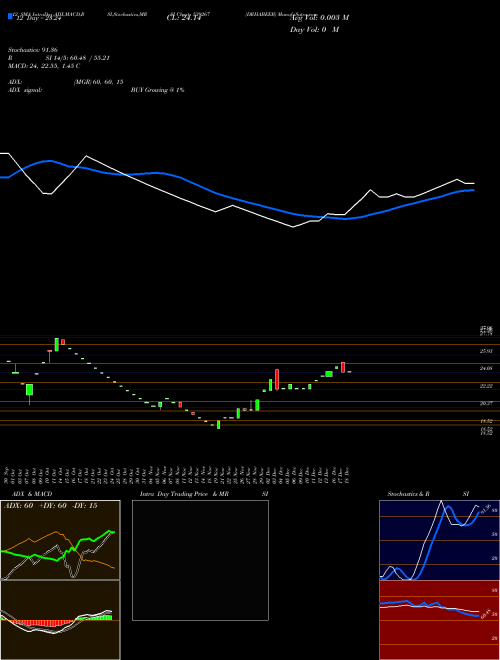Select the 'Stochastics: 91.36' reading

click(33, 50)
